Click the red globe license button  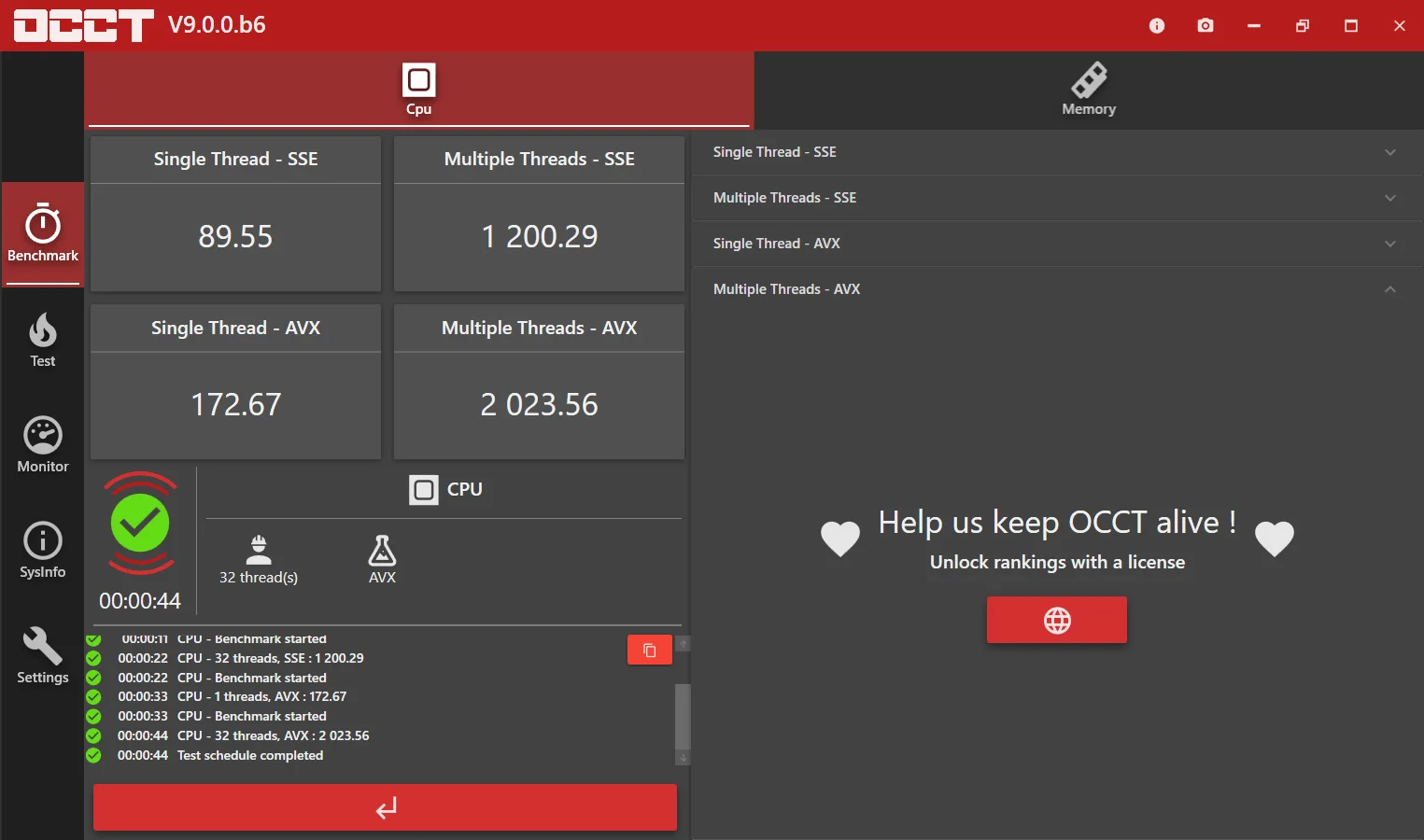(1057, 620)
